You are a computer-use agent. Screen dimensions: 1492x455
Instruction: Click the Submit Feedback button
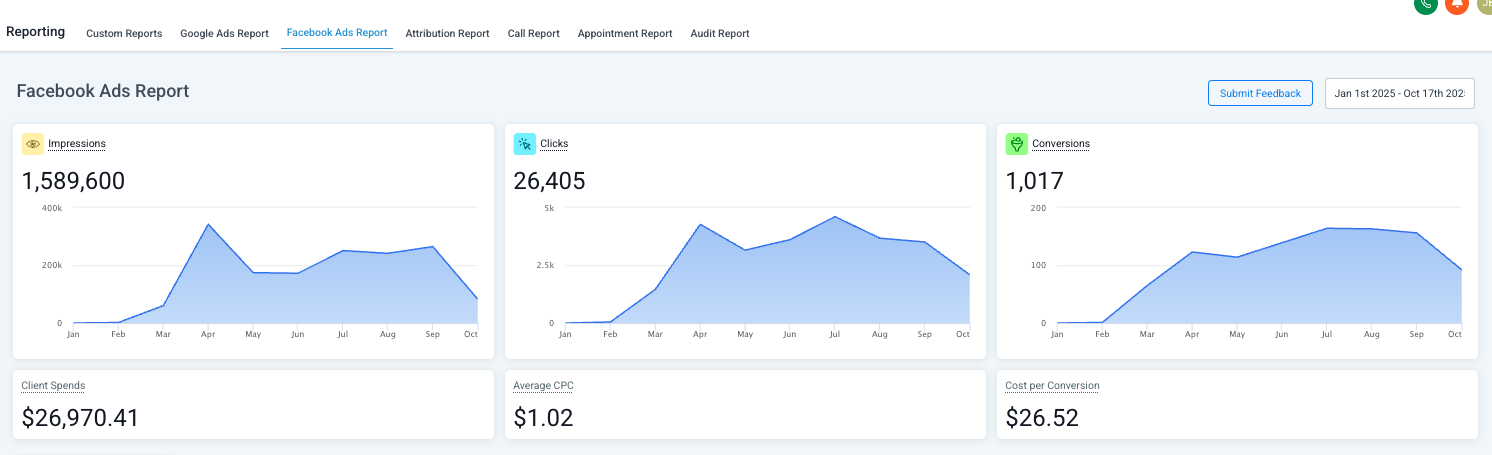click(x=1260, y=93)
